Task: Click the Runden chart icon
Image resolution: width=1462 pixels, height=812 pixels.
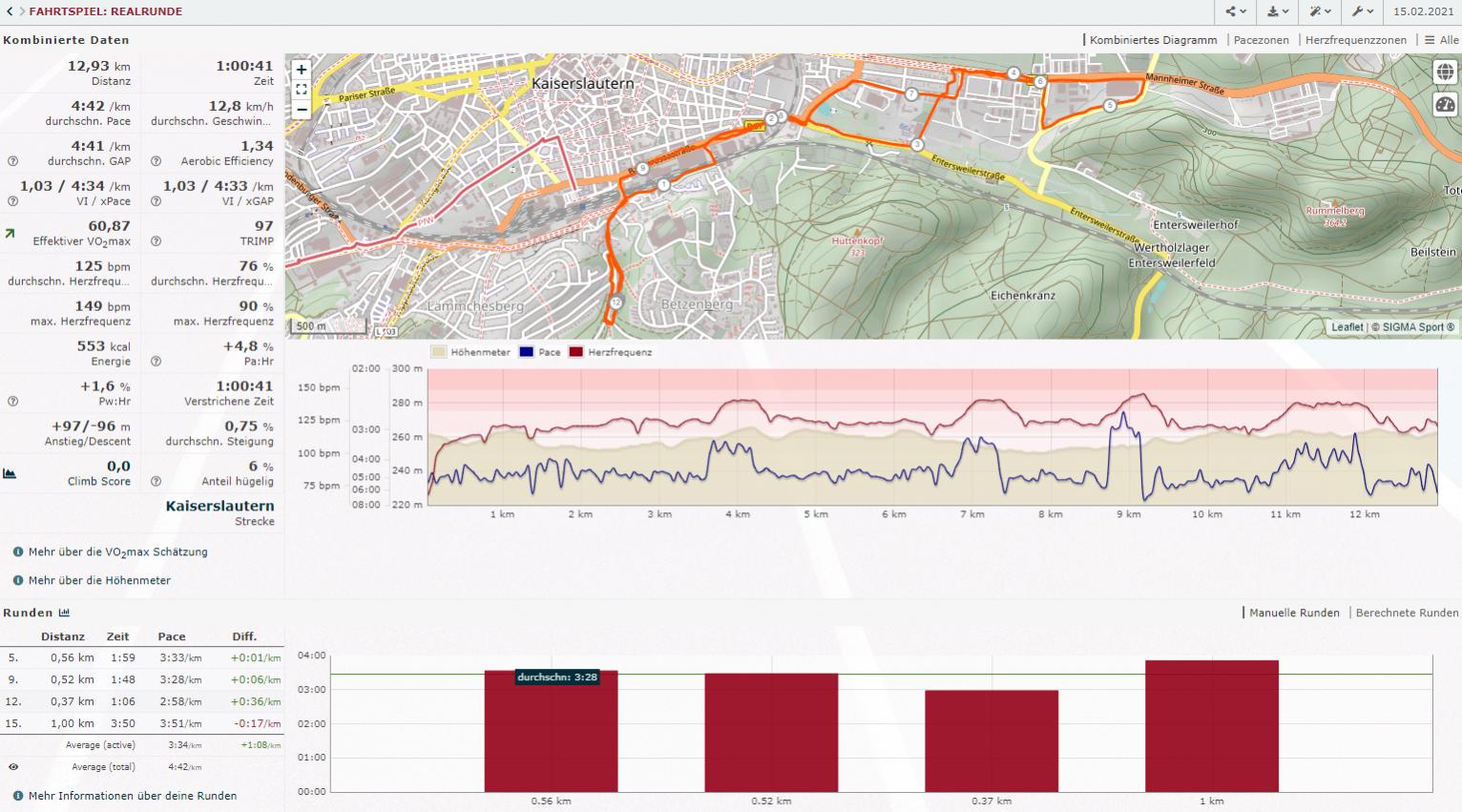Action: click(64, 613)
